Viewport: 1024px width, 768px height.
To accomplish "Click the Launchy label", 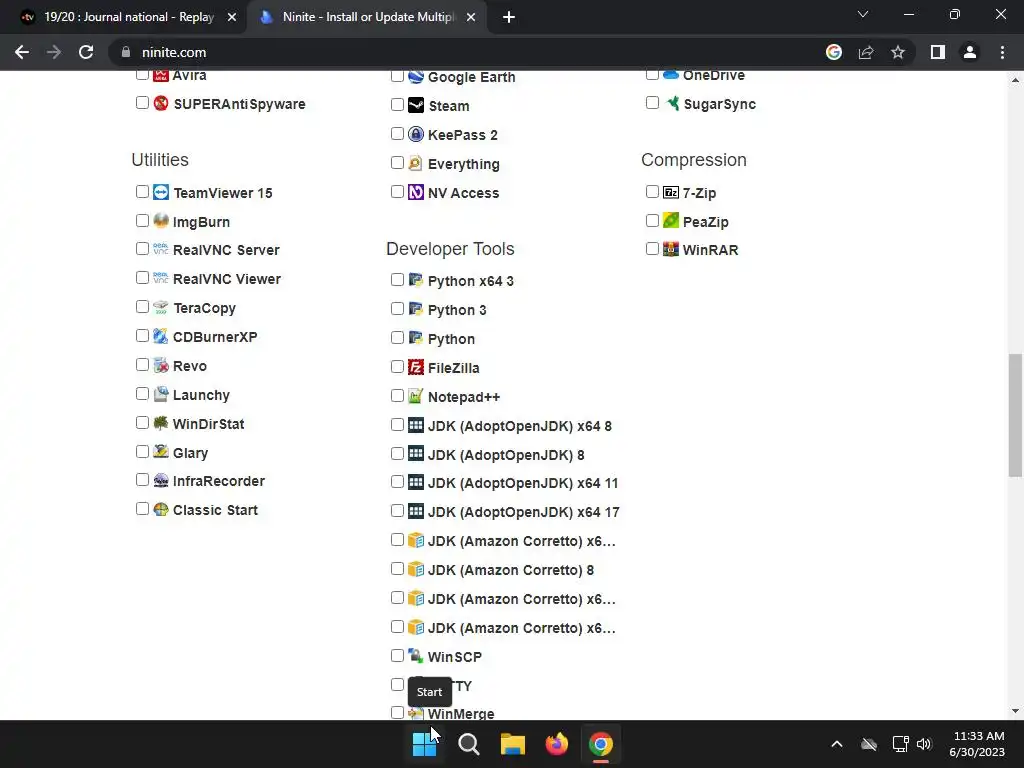I will (201, 395).
